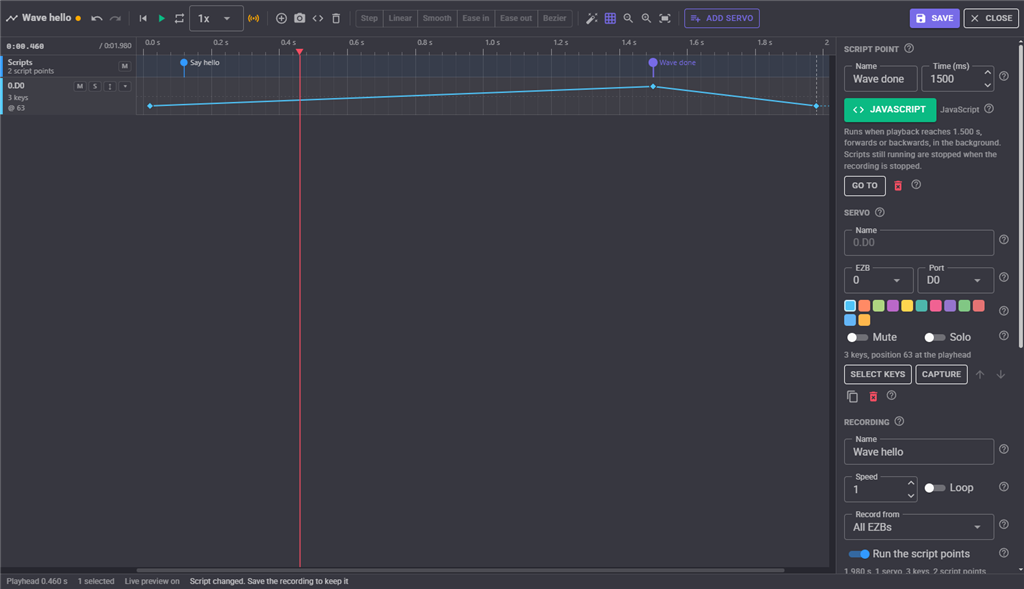Image resolution: width=1024 pixels, height=589 pixels.
Task: Choose the Bezier interpolation mode
Action: click(554, 18)
